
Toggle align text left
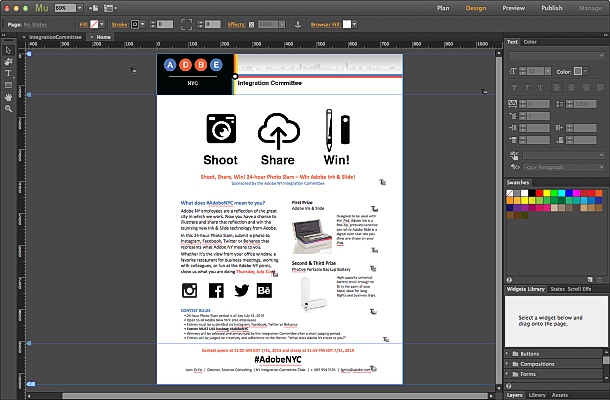coord(557,88)
